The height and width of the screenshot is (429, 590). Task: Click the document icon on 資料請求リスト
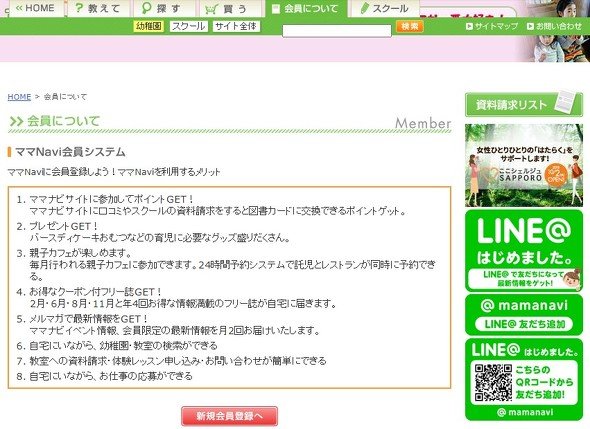click(x=565, y=102)
